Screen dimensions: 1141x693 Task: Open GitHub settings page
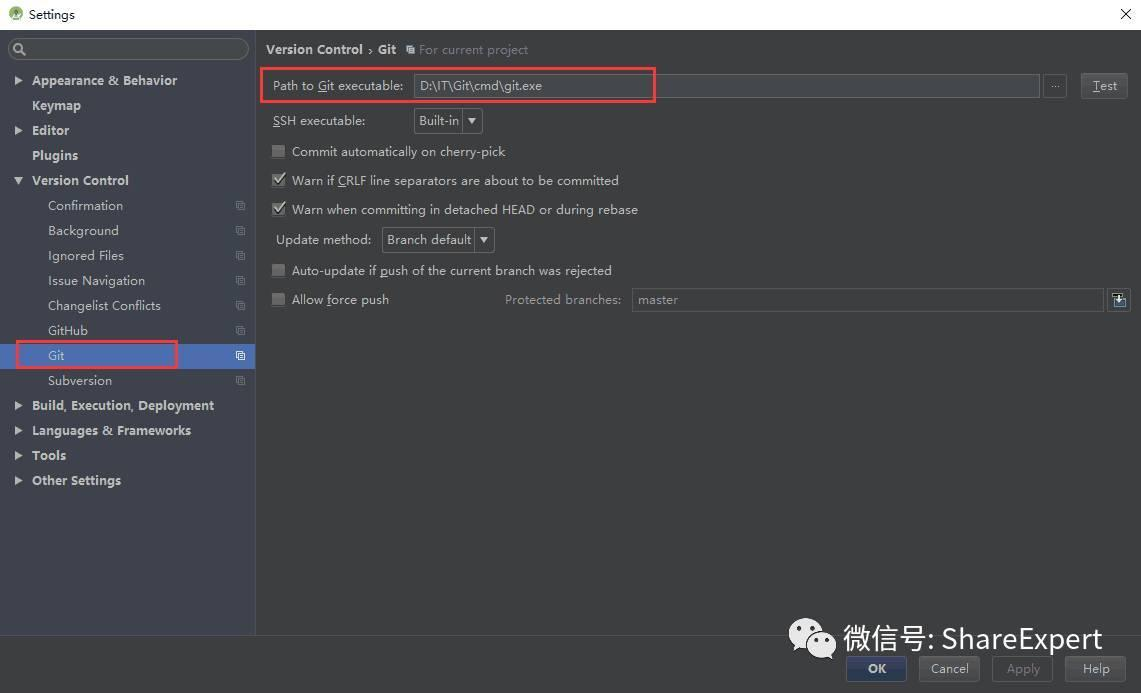tap(68, 330)
